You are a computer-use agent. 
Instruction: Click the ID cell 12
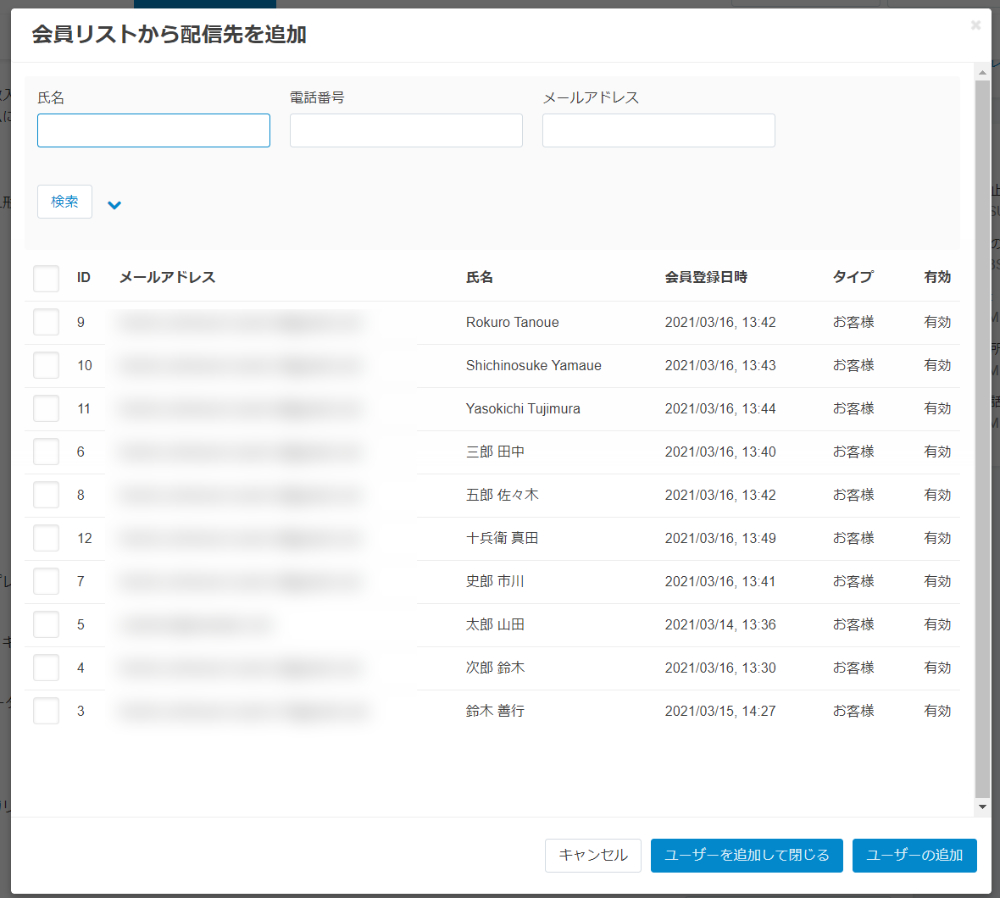pos(84,538)
